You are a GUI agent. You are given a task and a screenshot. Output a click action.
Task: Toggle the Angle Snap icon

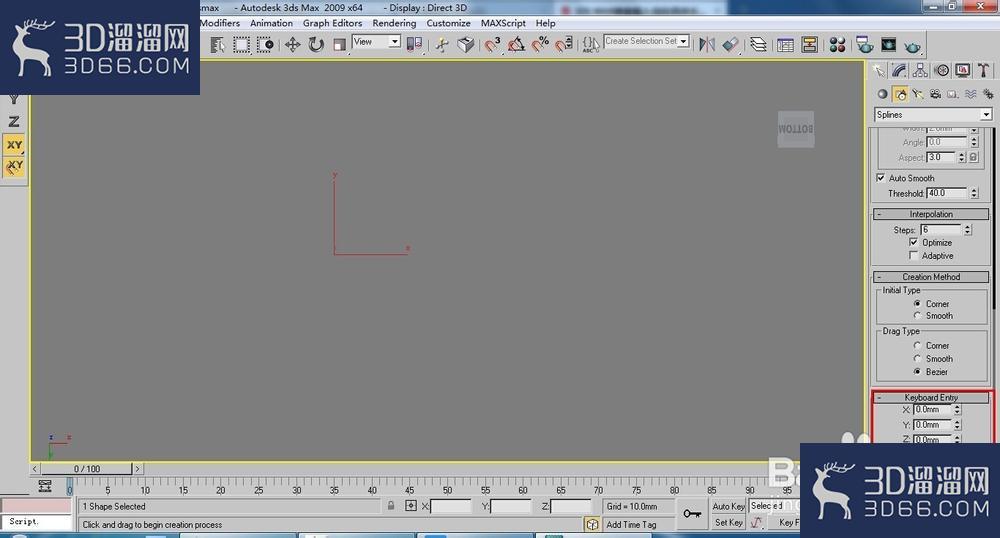(x=516, y=45)
